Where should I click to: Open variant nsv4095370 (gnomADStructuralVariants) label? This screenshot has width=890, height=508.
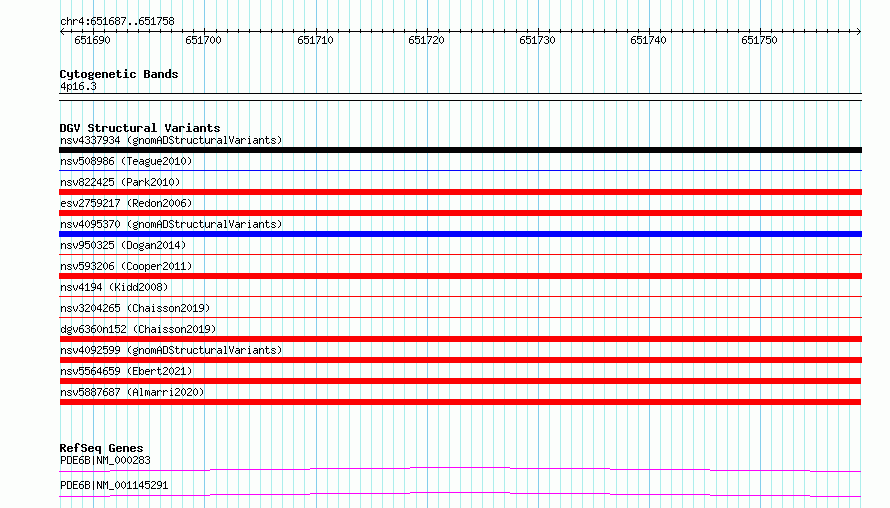[x=171, y=224]
